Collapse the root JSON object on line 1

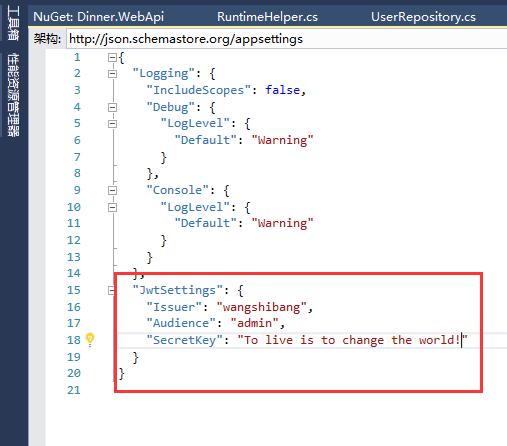(x=112, y=58)
